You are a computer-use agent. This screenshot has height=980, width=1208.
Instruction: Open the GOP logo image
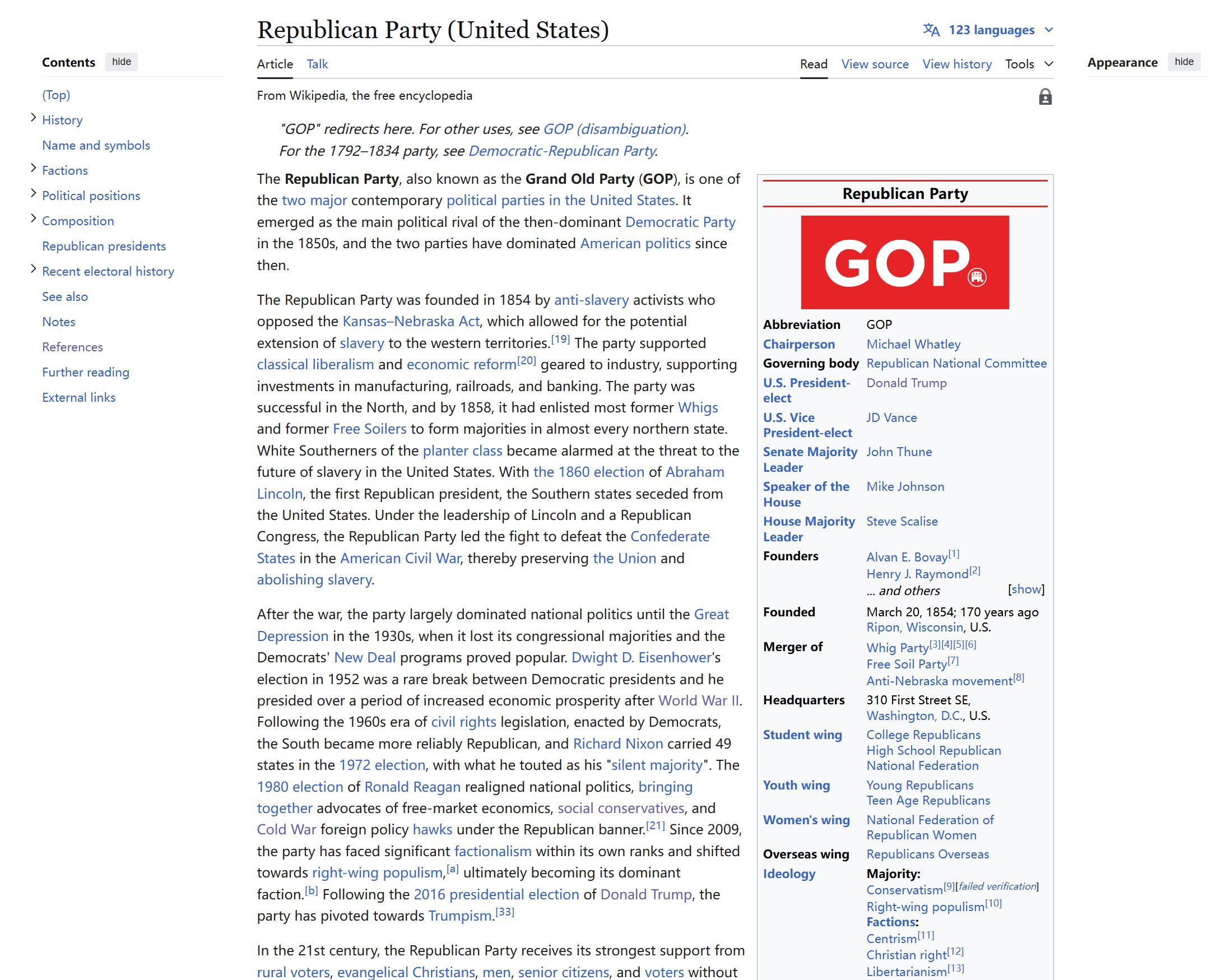point(904,262)
